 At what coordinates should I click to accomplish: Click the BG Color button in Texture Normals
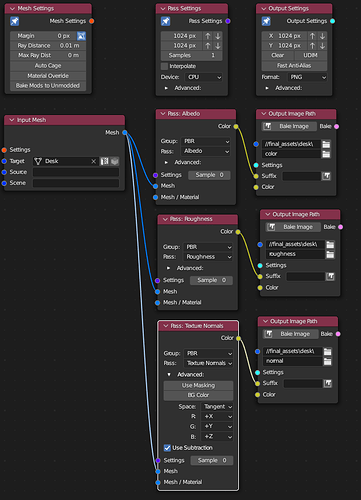coord(198,395)
